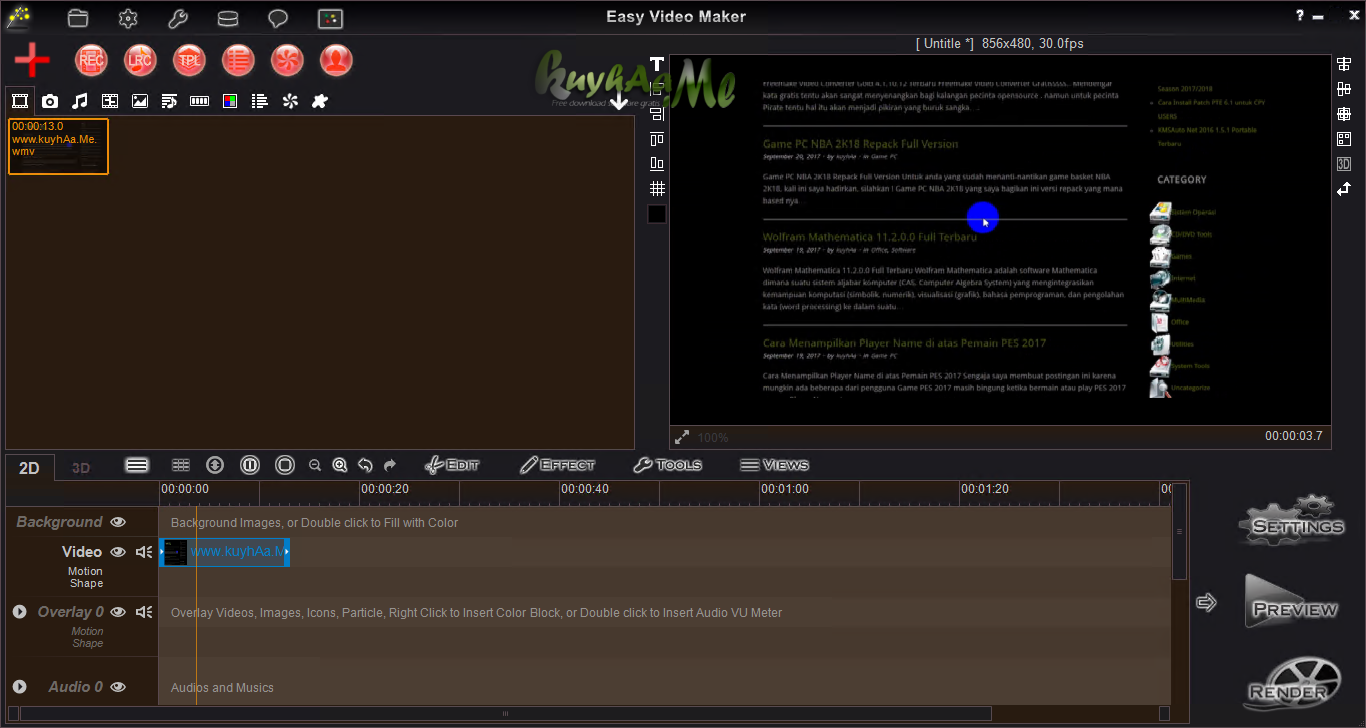Open the gear settings icon in title bar
The height and width of the screenshot is (728, 1366).
(128, 18)
